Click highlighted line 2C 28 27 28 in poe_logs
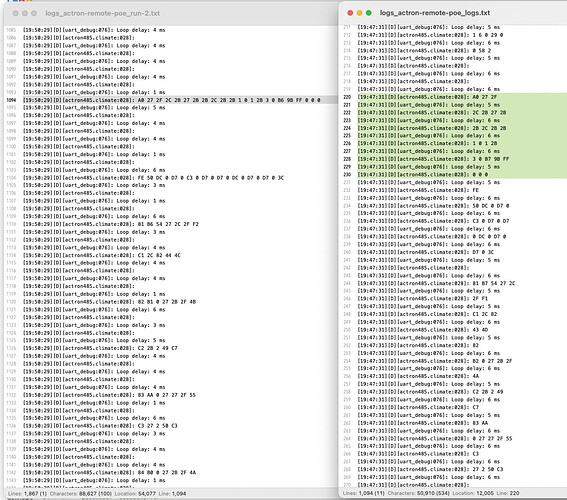This screenshot has width=567, height=500. (432, 112)
